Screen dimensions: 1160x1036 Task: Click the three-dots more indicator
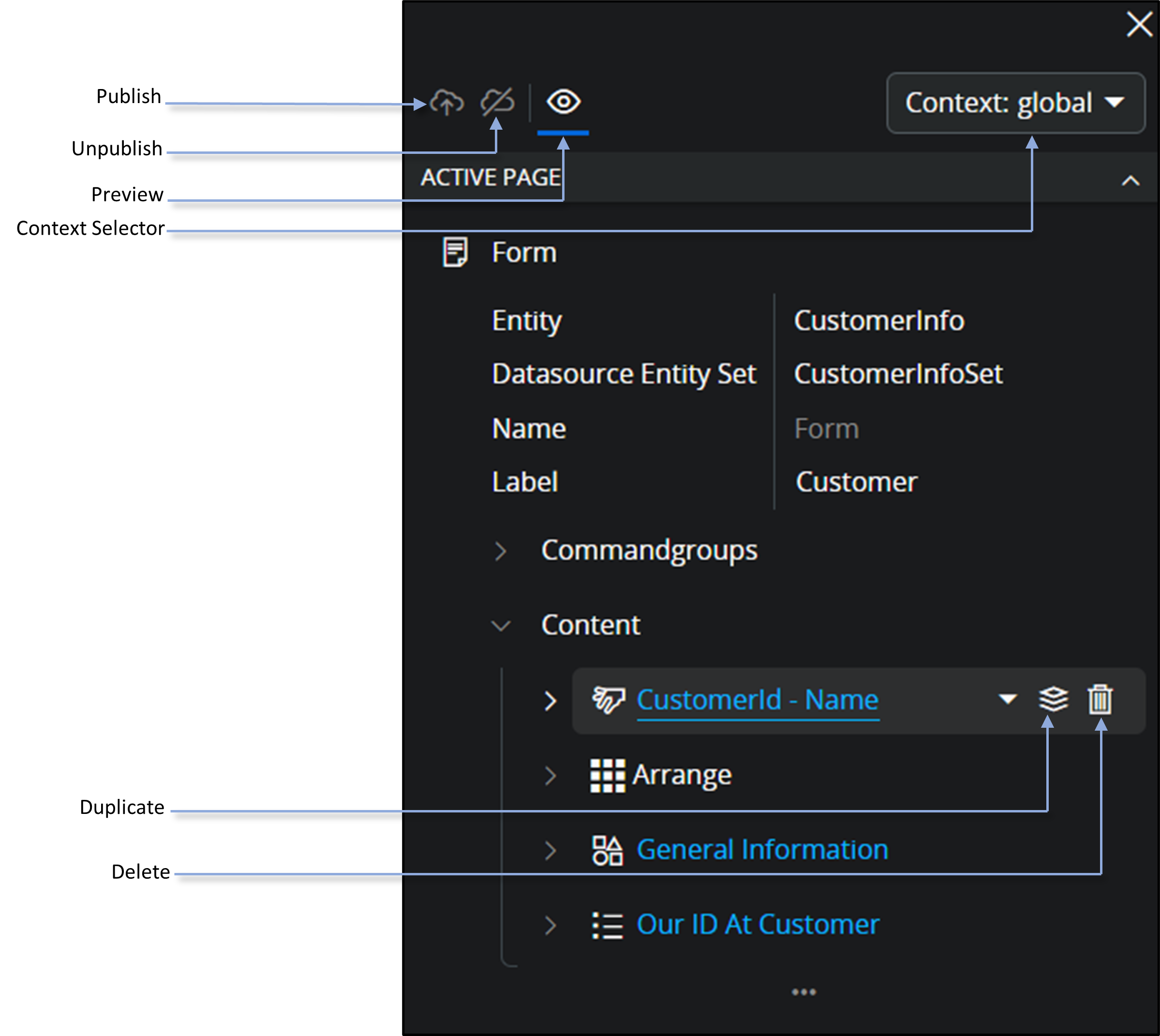pos(803,992)
